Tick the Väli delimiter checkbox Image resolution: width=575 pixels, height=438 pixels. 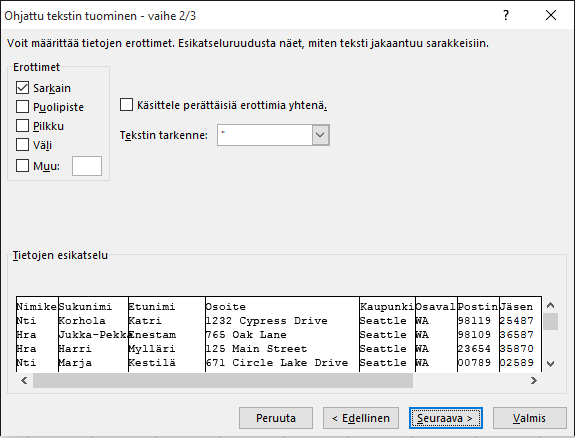pyautogui.click(x=22, y=145)
